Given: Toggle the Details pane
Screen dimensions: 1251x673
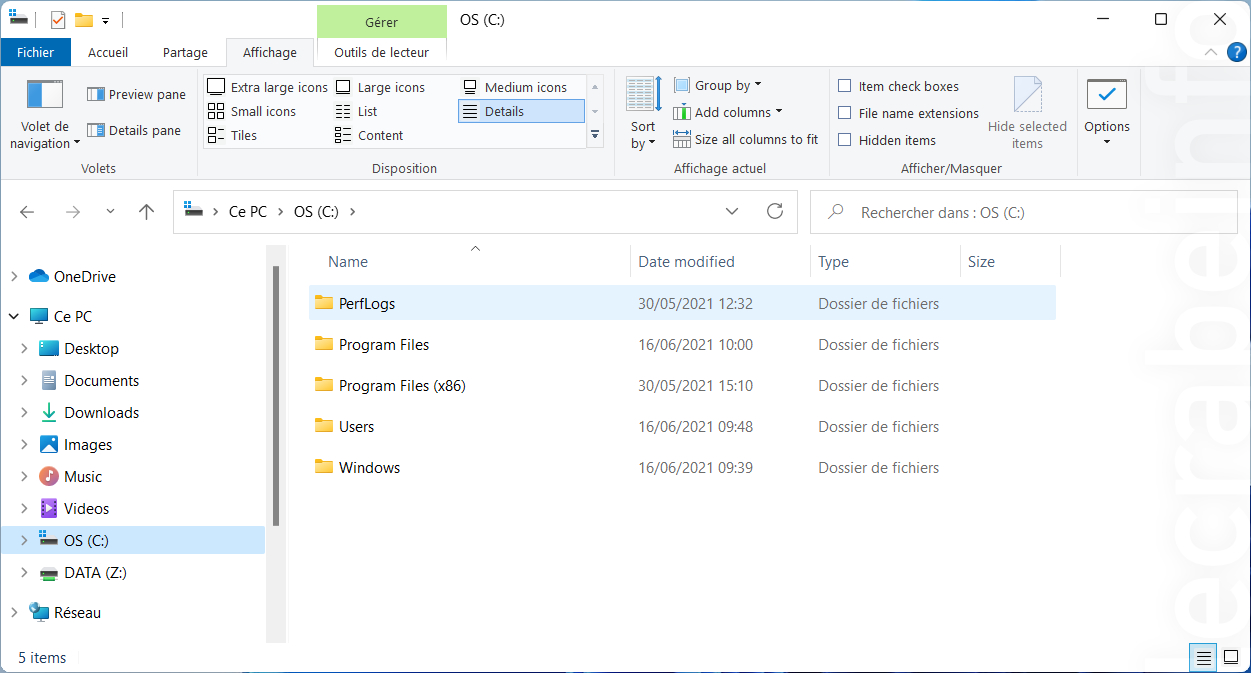Looking at the screenshot, I should tap(134, 130).
